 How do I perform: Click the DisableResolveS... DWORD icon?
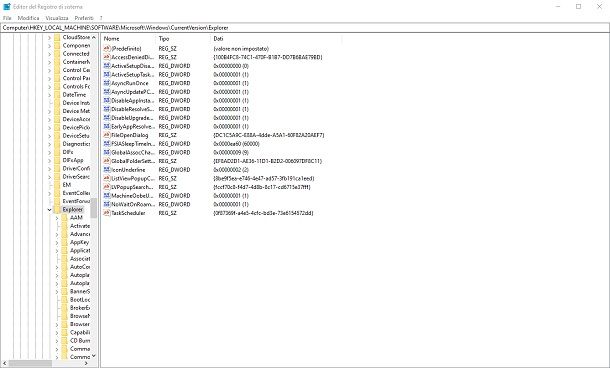click(107, 109)
